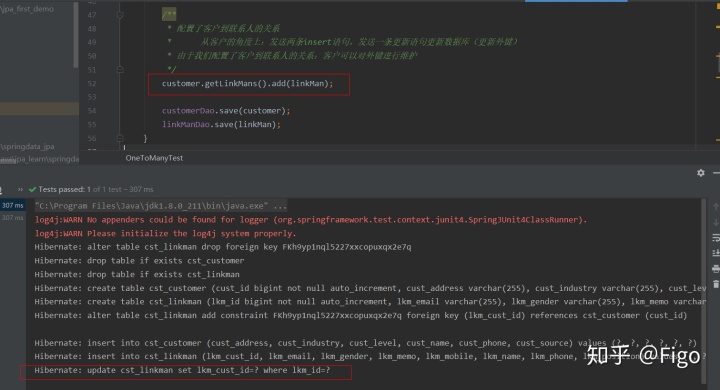Click the method fold end marker on line 56

[120, 138]
